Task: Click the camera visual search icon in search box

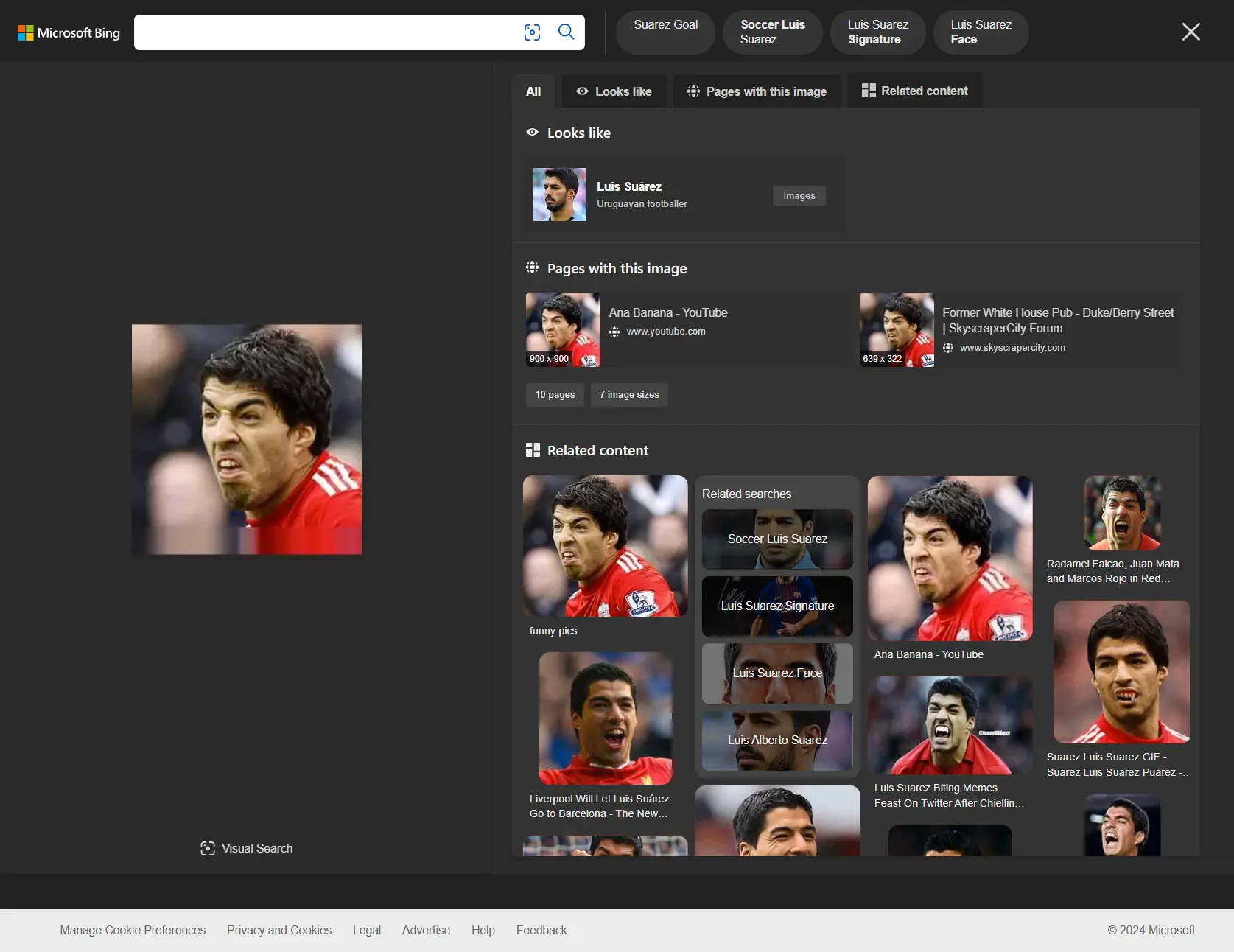Action: [532, 32]
